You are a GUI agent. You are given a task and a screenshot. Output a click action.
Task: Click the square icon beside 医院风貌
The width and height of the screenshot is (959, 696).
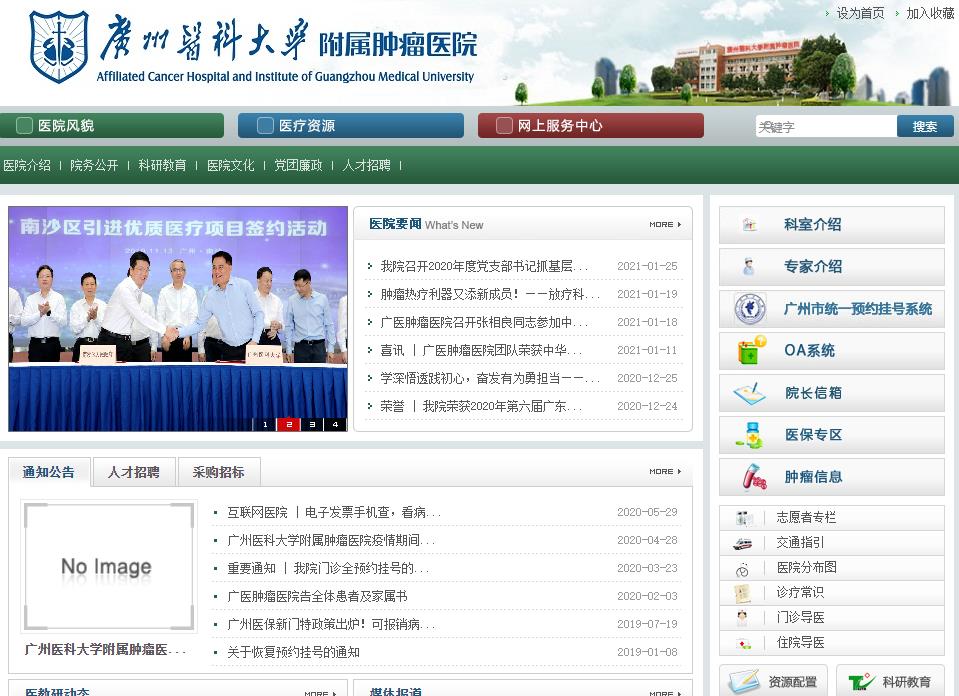(24, 125)
